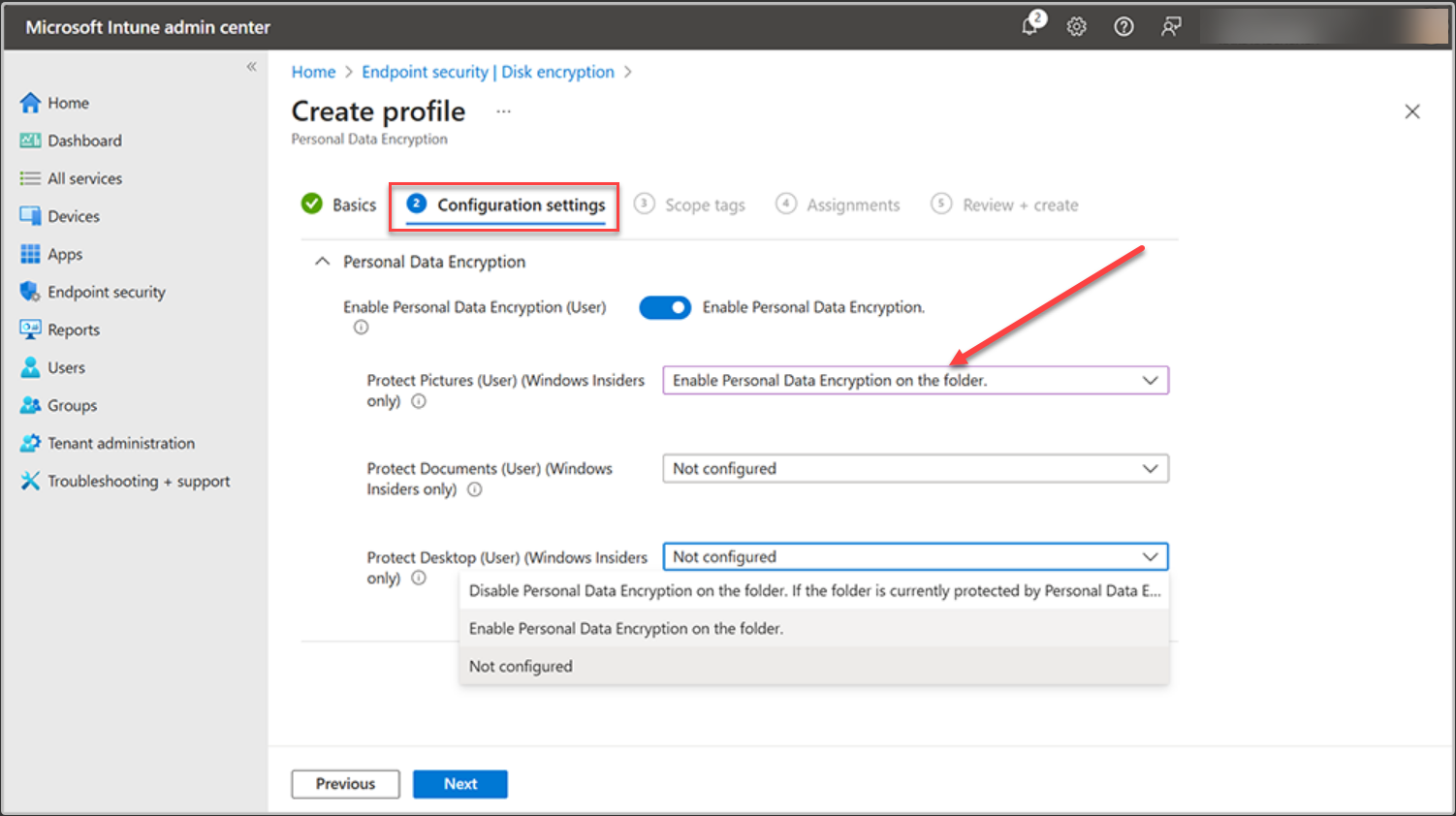Click the Reports icon in sidebar
Image resolution: width=1456 pixels, height=816 pixels.
coord(30,330)
